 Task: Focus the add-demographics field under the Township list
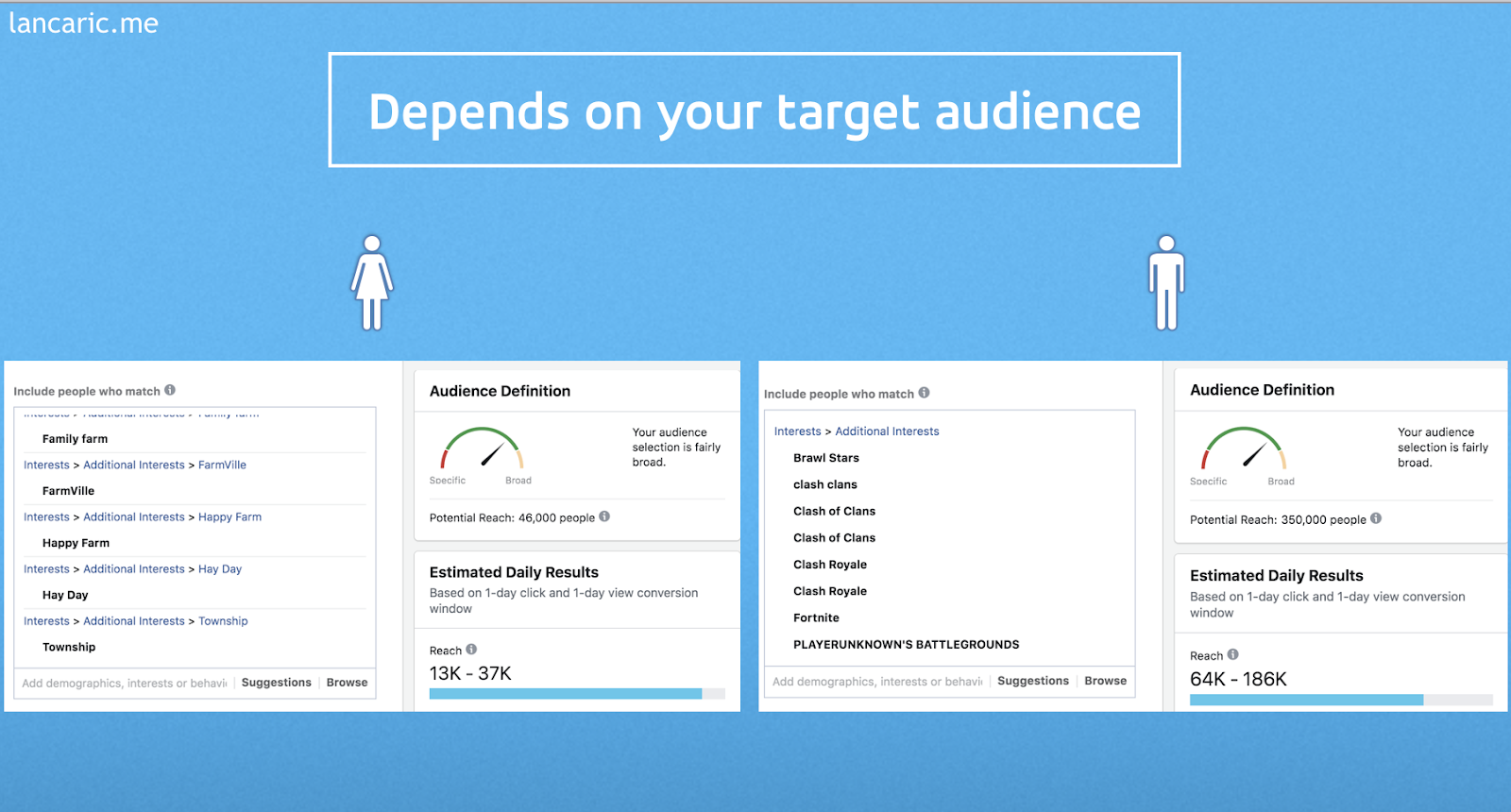pyautogui.click(x=125, y=683)
